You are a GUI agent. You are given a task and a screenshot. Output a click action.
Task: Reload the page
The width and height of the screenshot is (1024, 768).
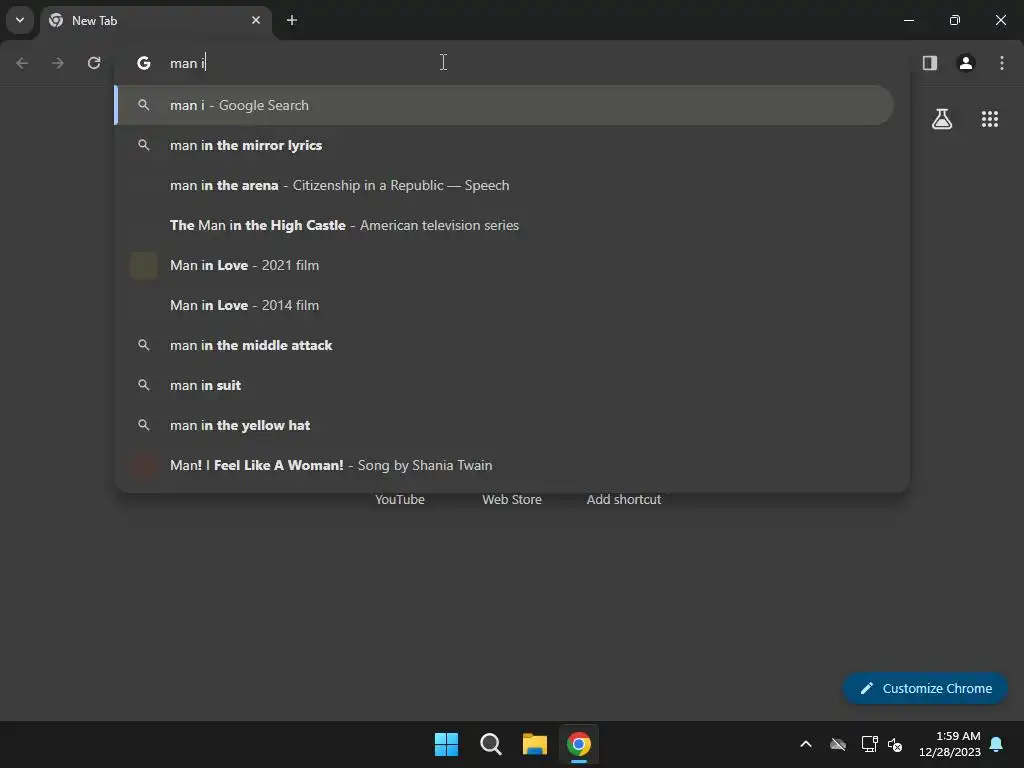94,63
